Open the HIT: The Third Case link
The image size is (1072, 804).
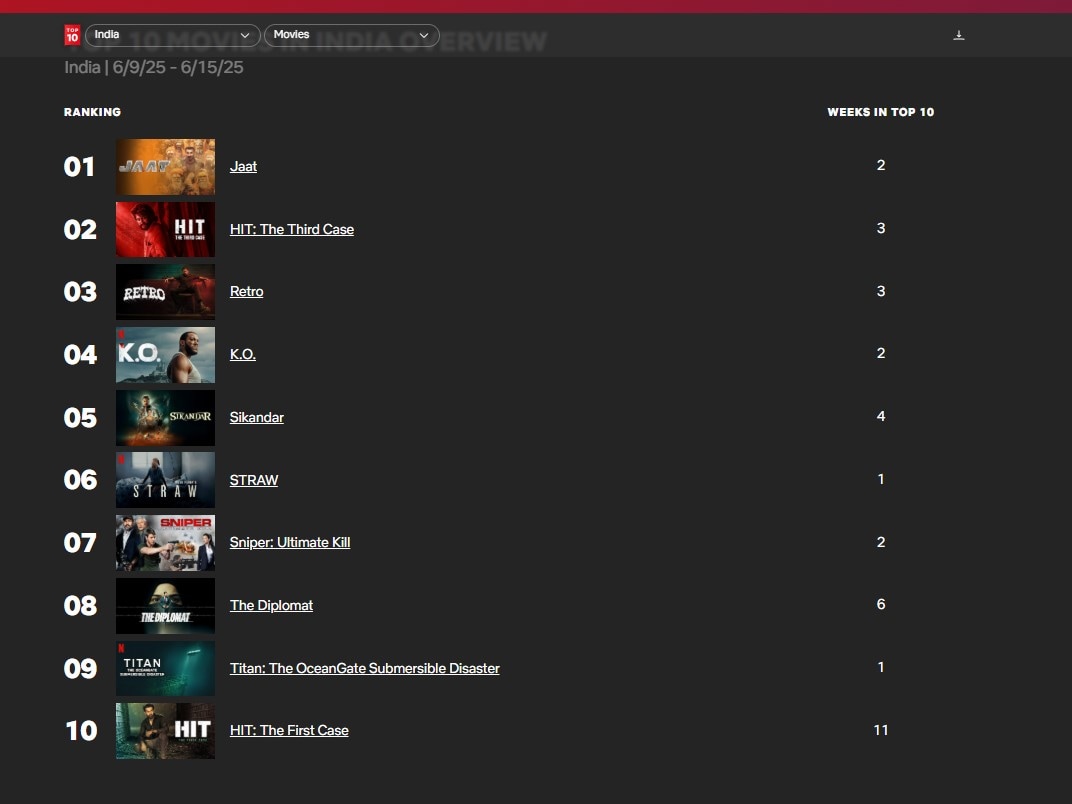tap(292, 229)
